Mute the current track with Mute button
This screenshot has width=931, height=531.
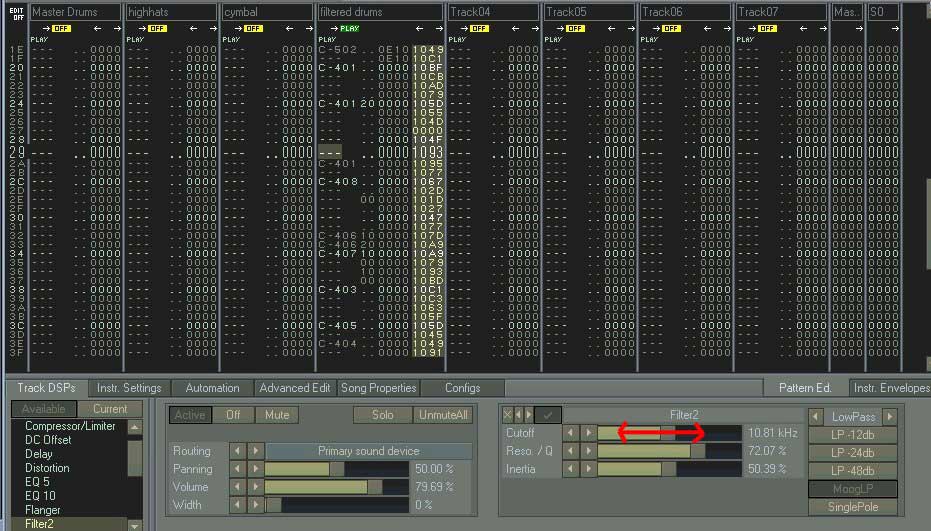(277, 415)
